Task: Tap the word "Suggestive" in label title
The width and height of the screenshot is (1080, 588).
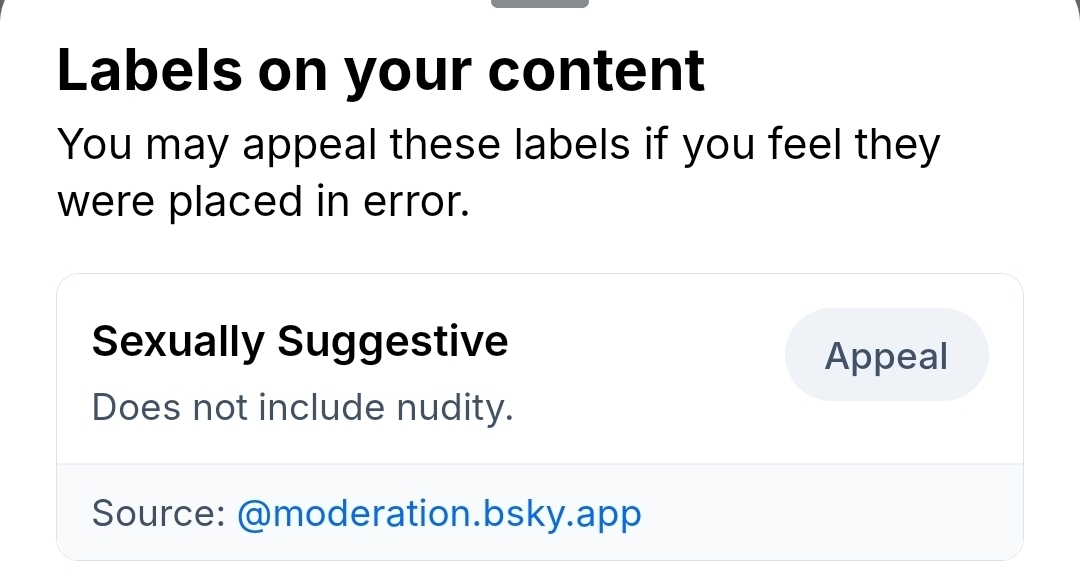Action: click(393, 342)
